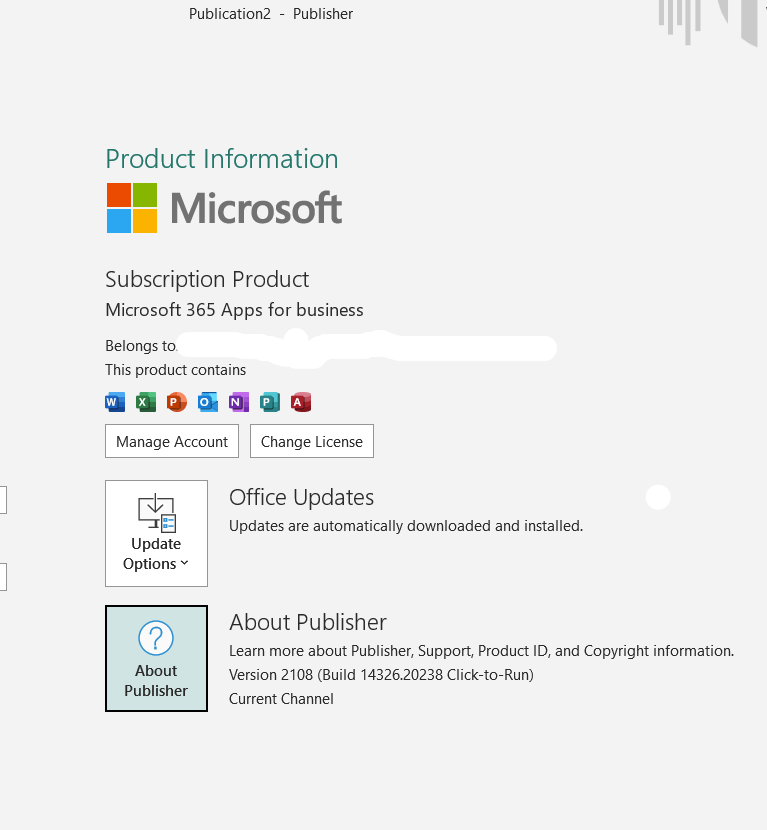Click the About Publisher question mark icon
Image resolution: width=767 pixels, height=830 pixels.
pyautogui.click(x=156, y=638)
